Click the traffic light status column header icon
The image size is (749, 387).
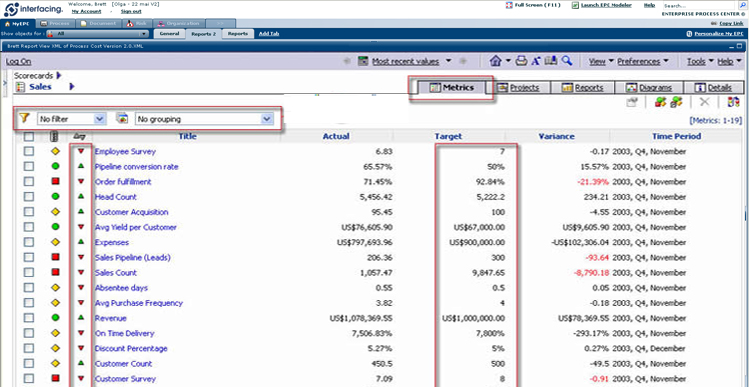pyautogui.click(x=54, y=137)
